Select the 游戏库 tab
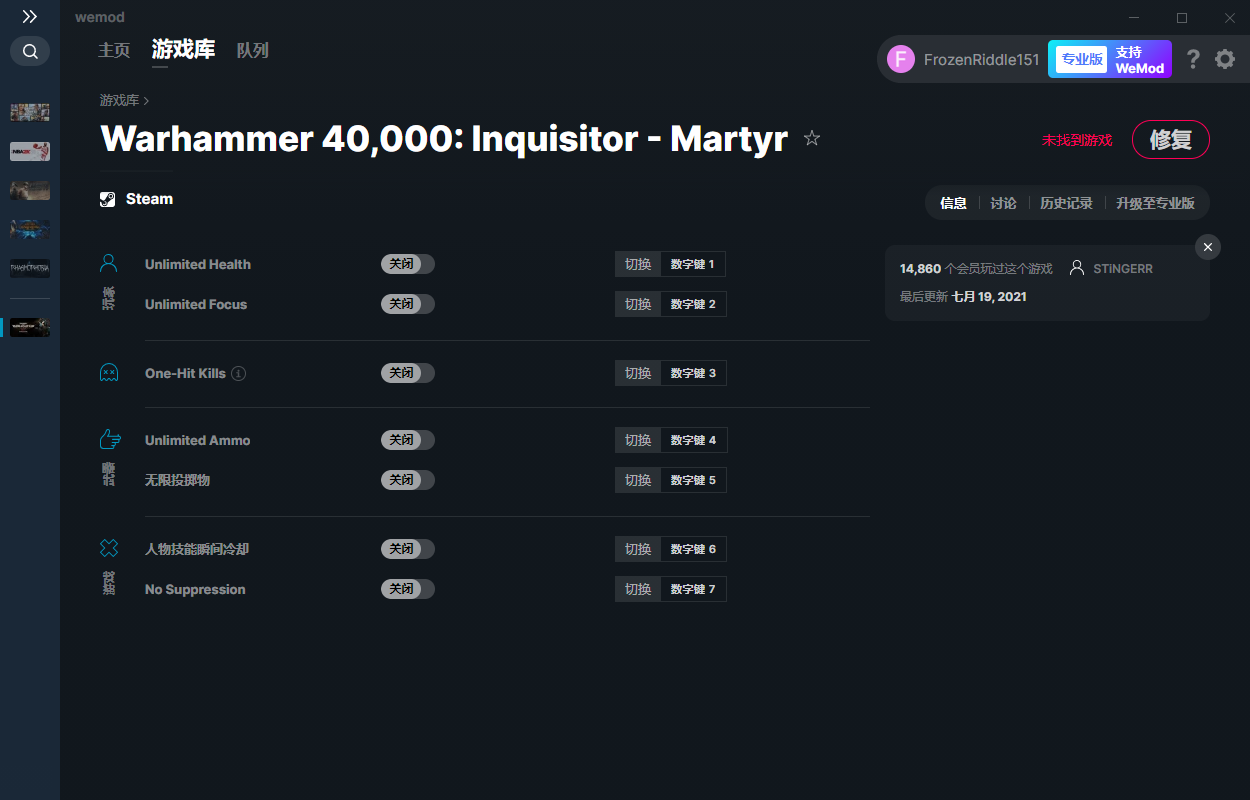The image size is (1250, 800). pos(183,49)
